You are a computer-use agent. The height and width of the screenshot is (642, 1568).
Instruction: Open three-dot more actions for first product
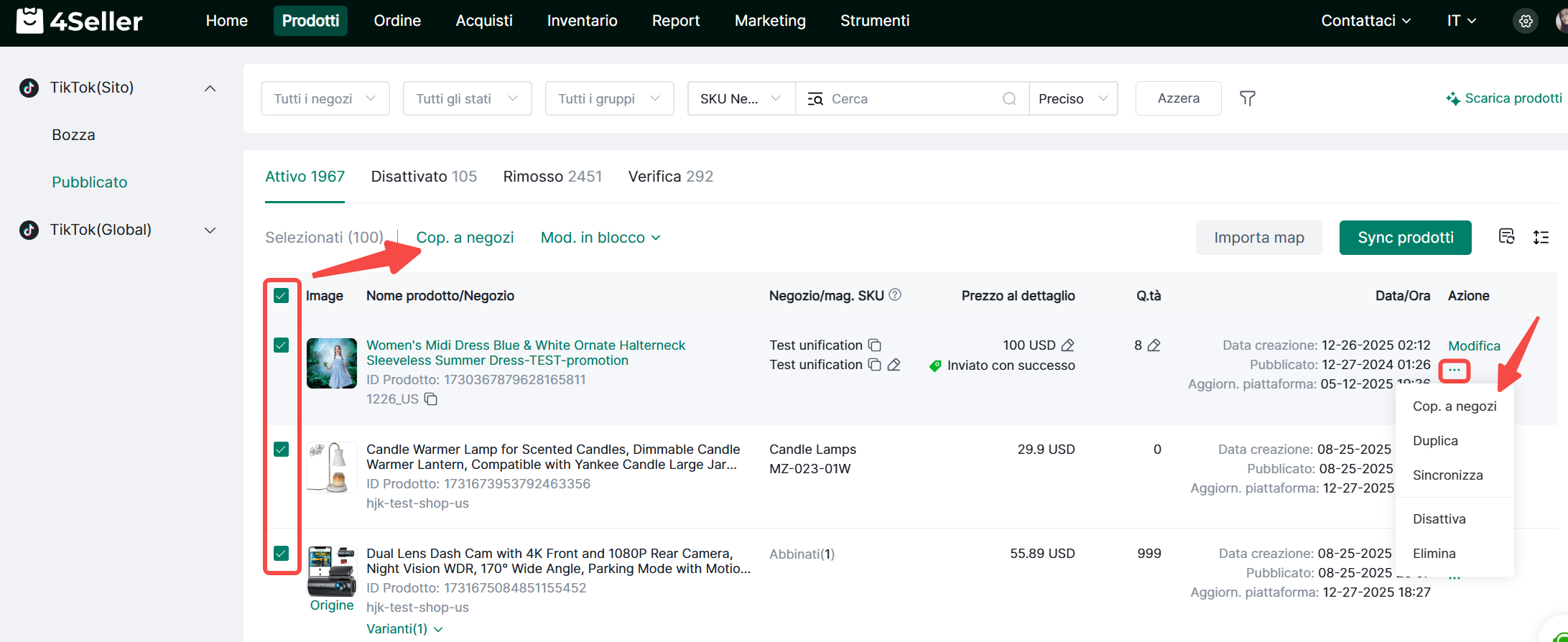[x=1455, y=371]
